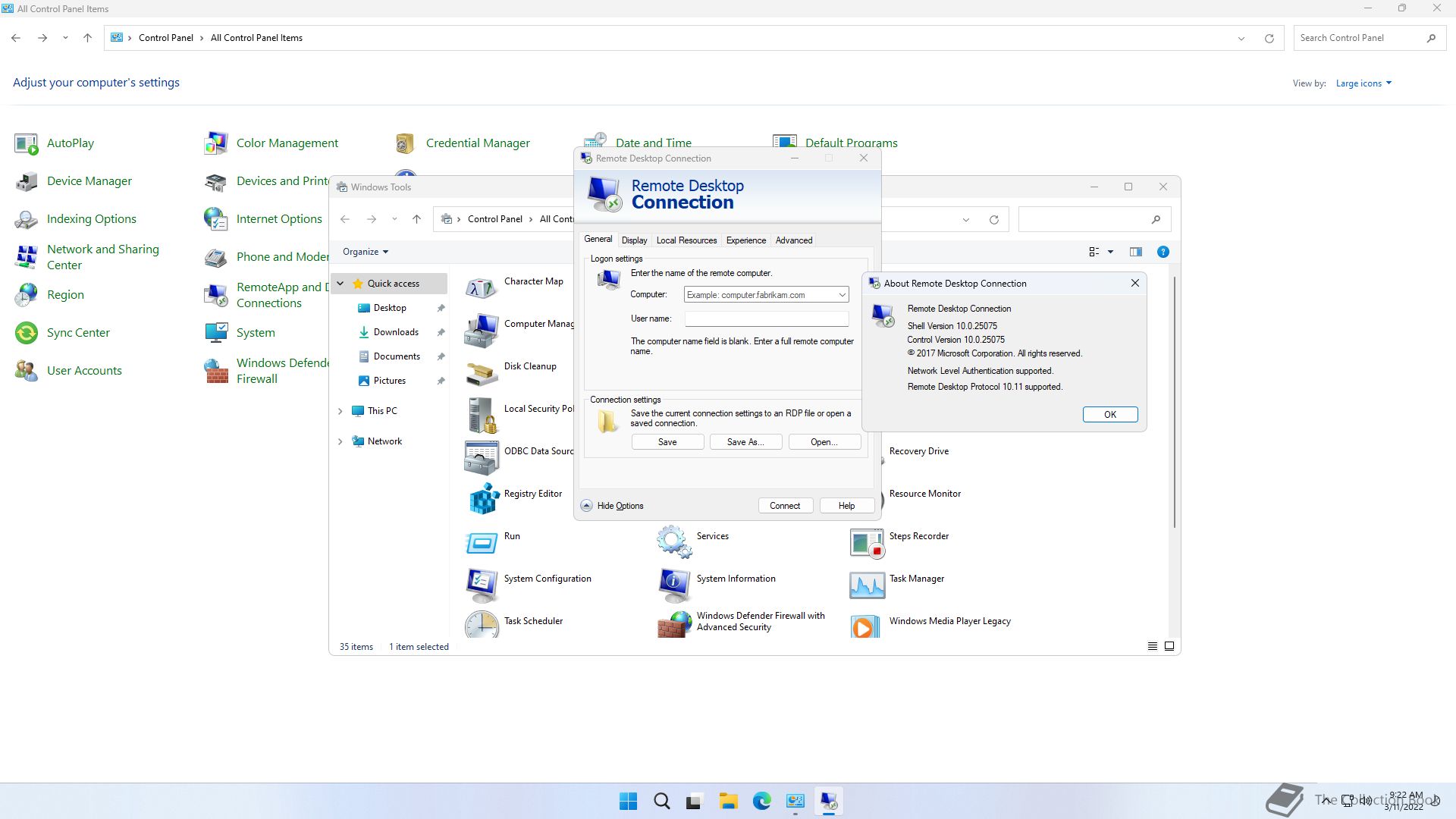Click the Help button in Remote Desktop
Viewport: 1456px width, 819px height.
[846, 506]
